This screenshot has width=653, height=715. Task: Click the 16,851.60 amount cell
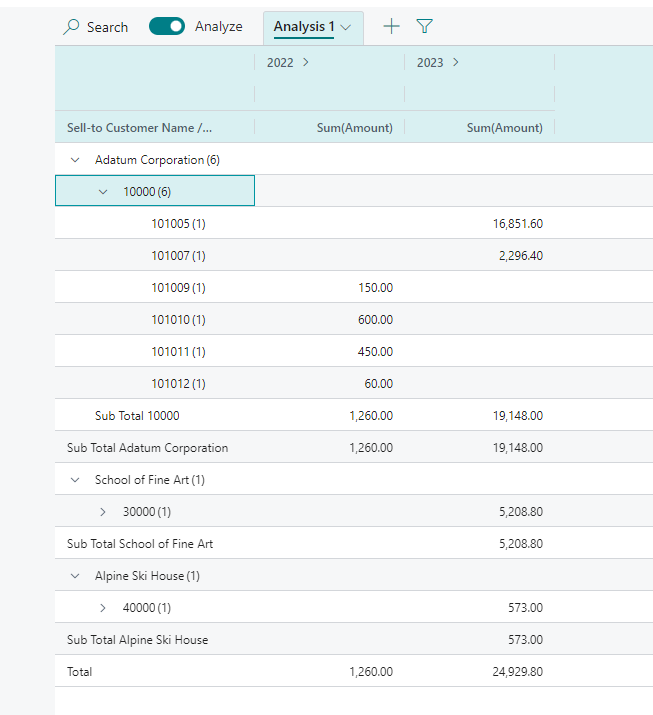click(x=517, y=224)
